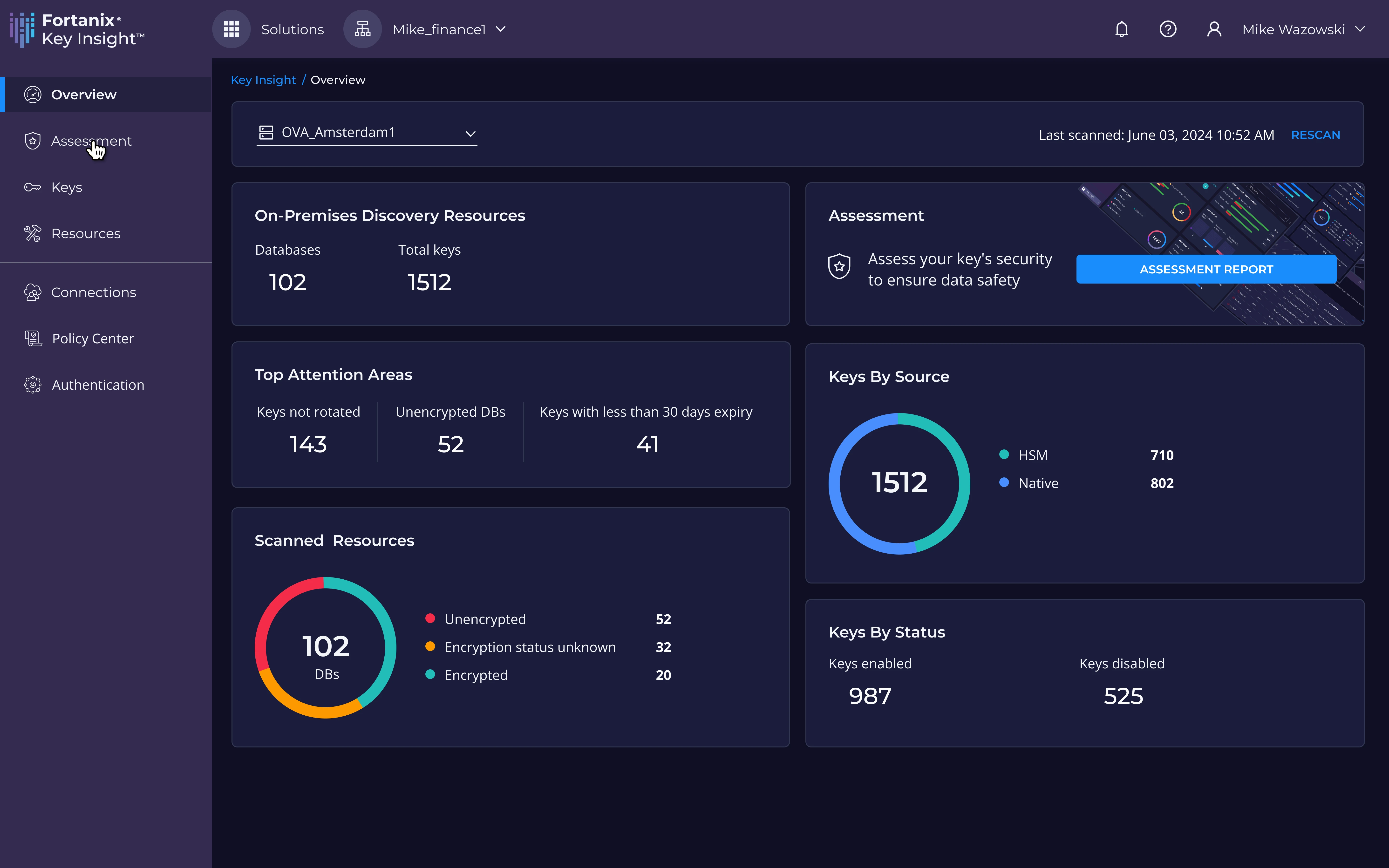Screen dimensions: 1389x868
Task: Click the Encryption status unknown count 32
Action: pos(663,647)
